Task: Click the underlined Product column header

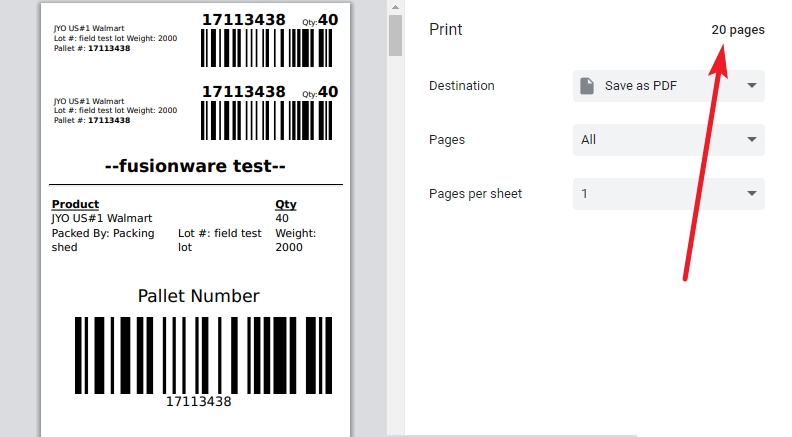Action: [75, 204]
